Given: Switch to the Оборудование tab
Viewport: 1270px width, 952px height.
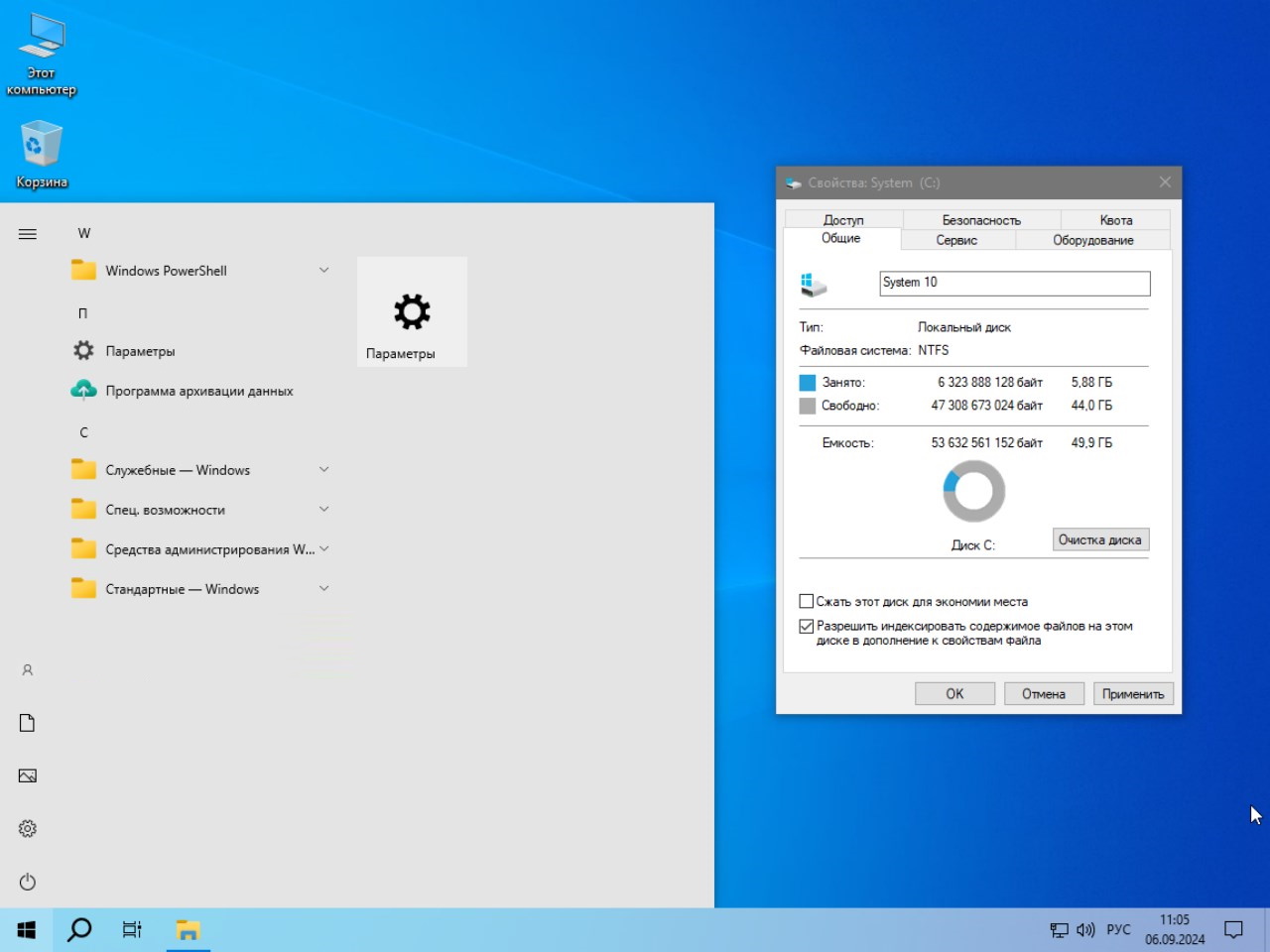Looking at the screenshot, I should pyautogui.click(x=1093, y=240).
